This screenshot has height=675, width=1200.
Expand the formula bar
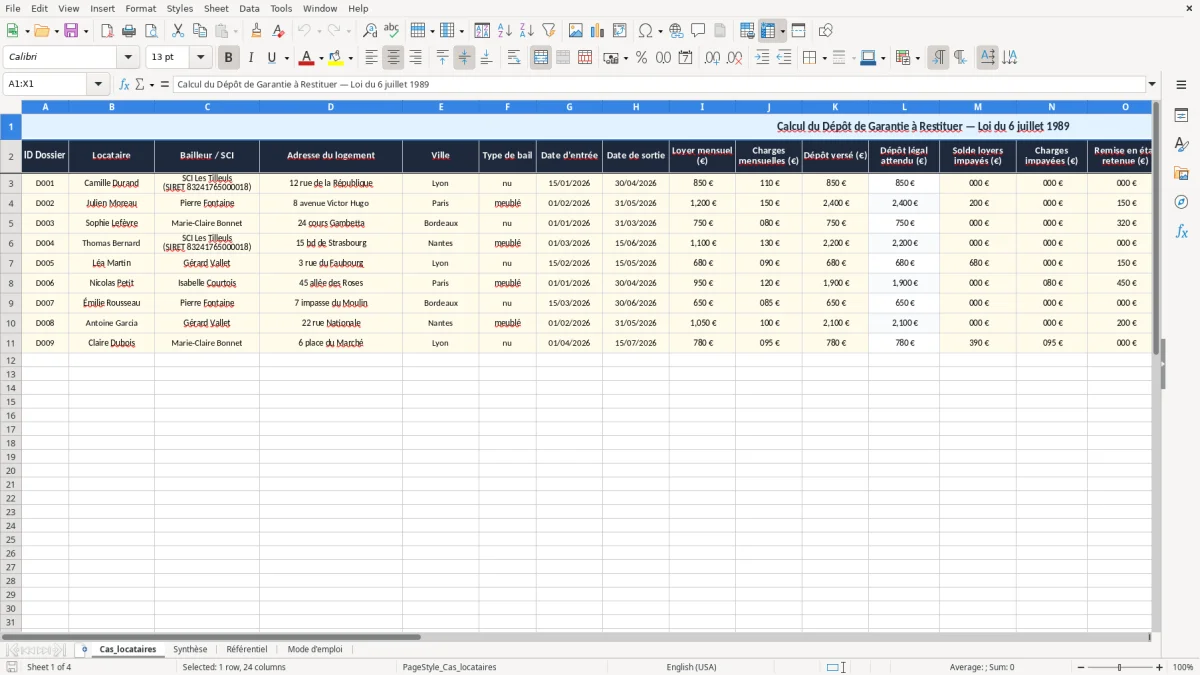[1152, 85]
